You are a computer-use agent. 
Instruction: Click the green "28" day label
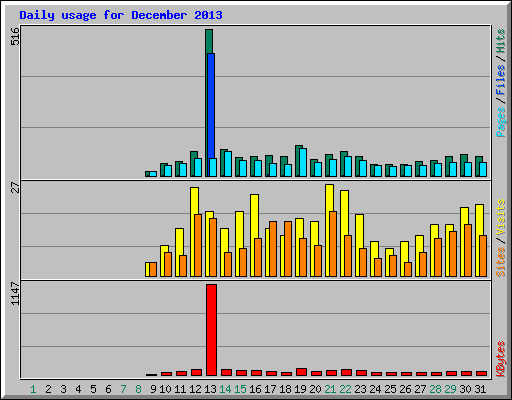[x=435, y=389]
